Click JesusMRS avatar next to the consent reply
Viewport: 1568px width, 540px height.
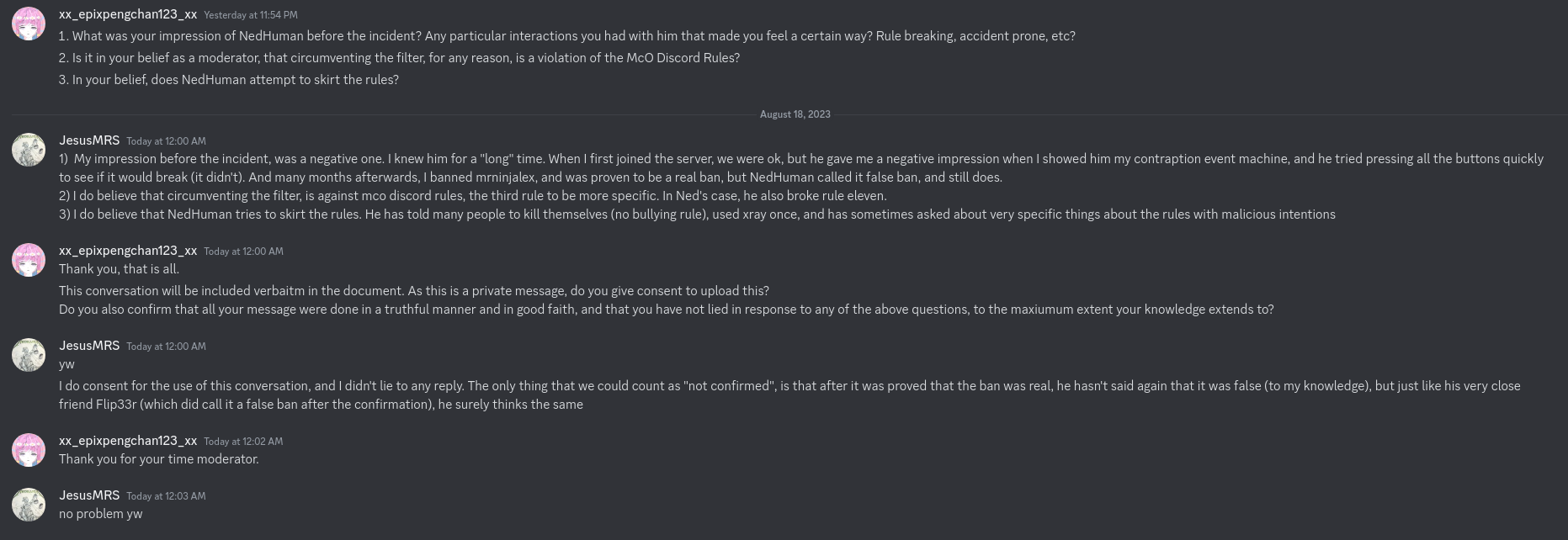(x=29, y=355)
